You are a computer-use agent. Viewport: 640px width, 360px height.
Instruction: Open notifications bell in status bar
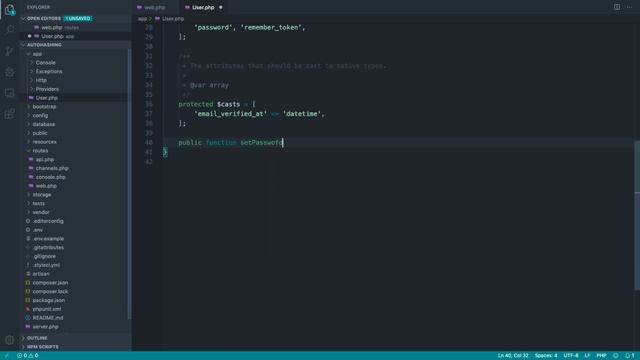pos(629,356)
